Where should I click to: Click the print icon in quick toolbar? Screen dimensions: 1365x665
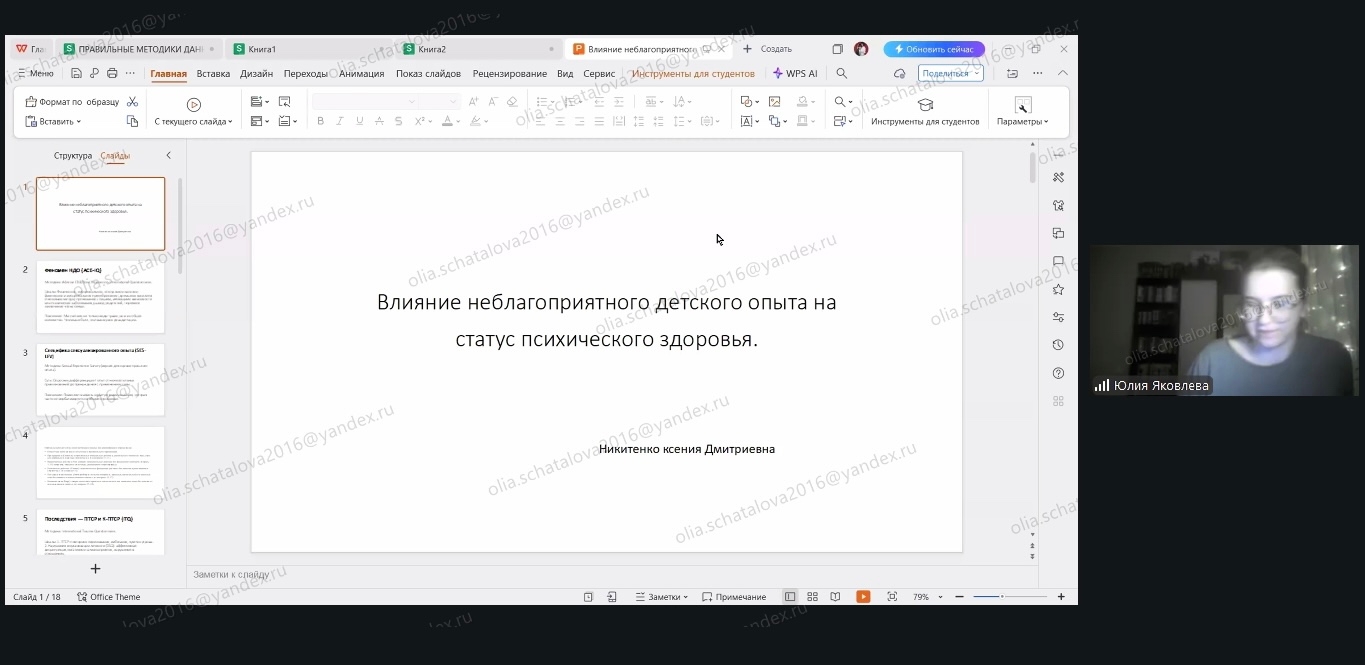[112, 73]
